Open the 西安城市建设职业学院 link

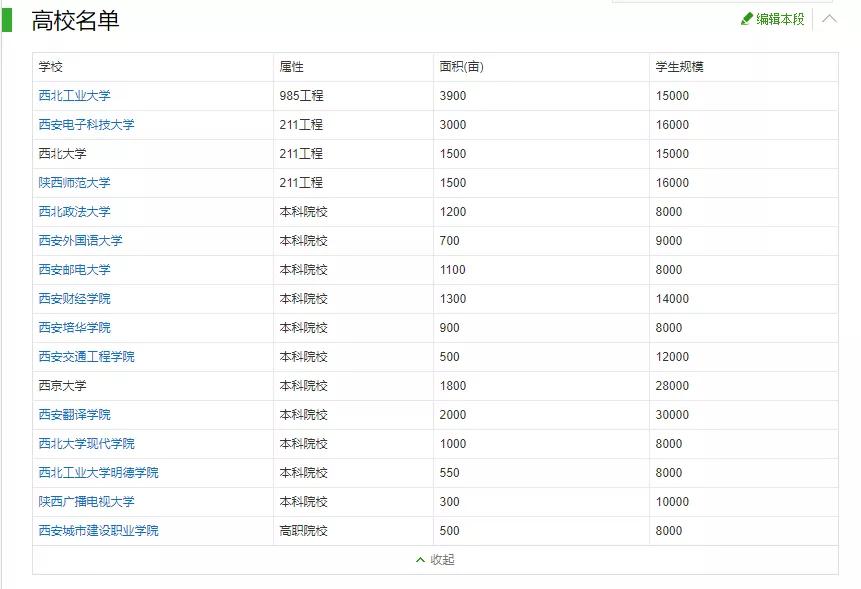coord(99,531)
